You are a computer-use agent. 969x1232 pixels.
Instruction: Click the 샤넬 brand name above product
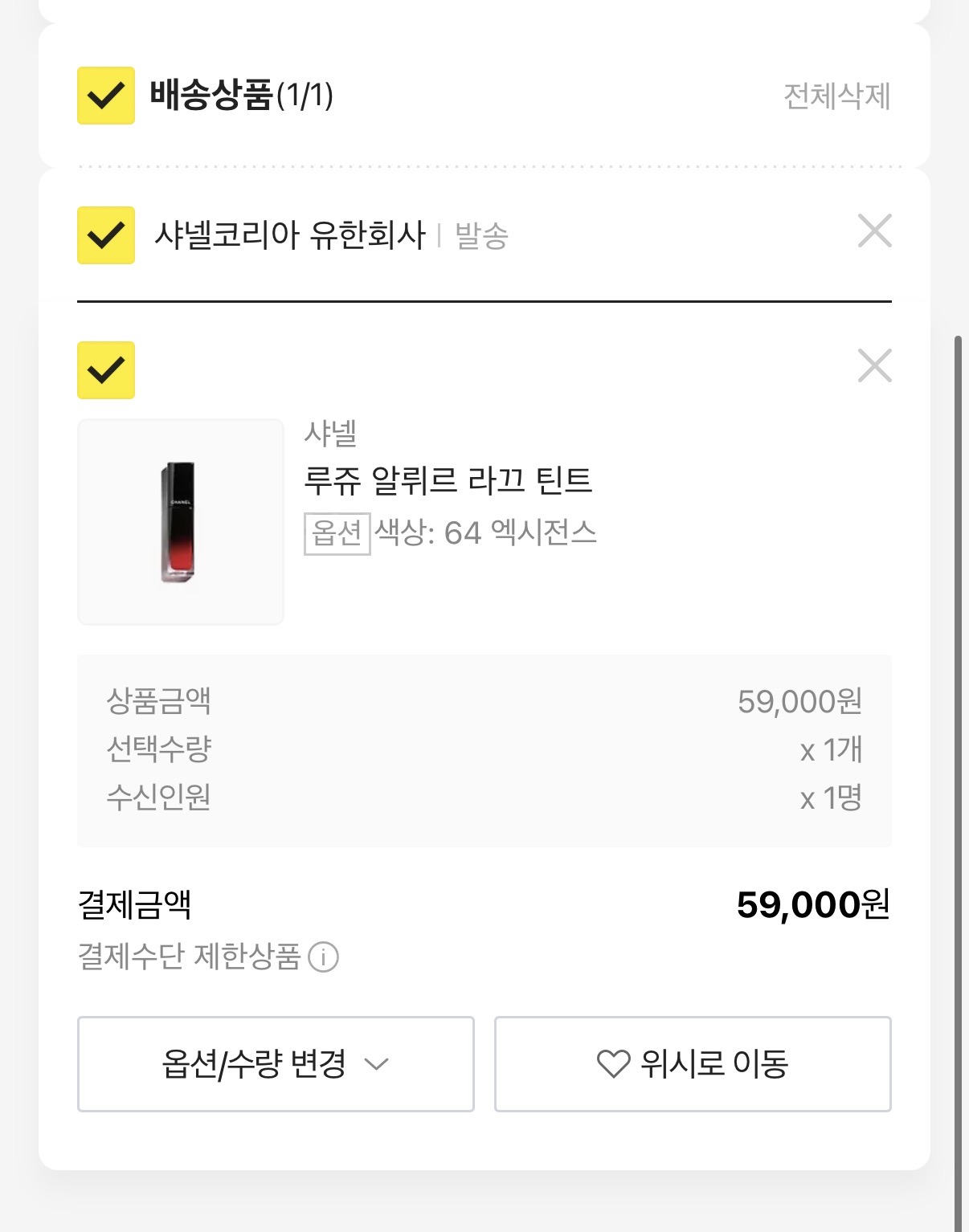tap(330, 434)
